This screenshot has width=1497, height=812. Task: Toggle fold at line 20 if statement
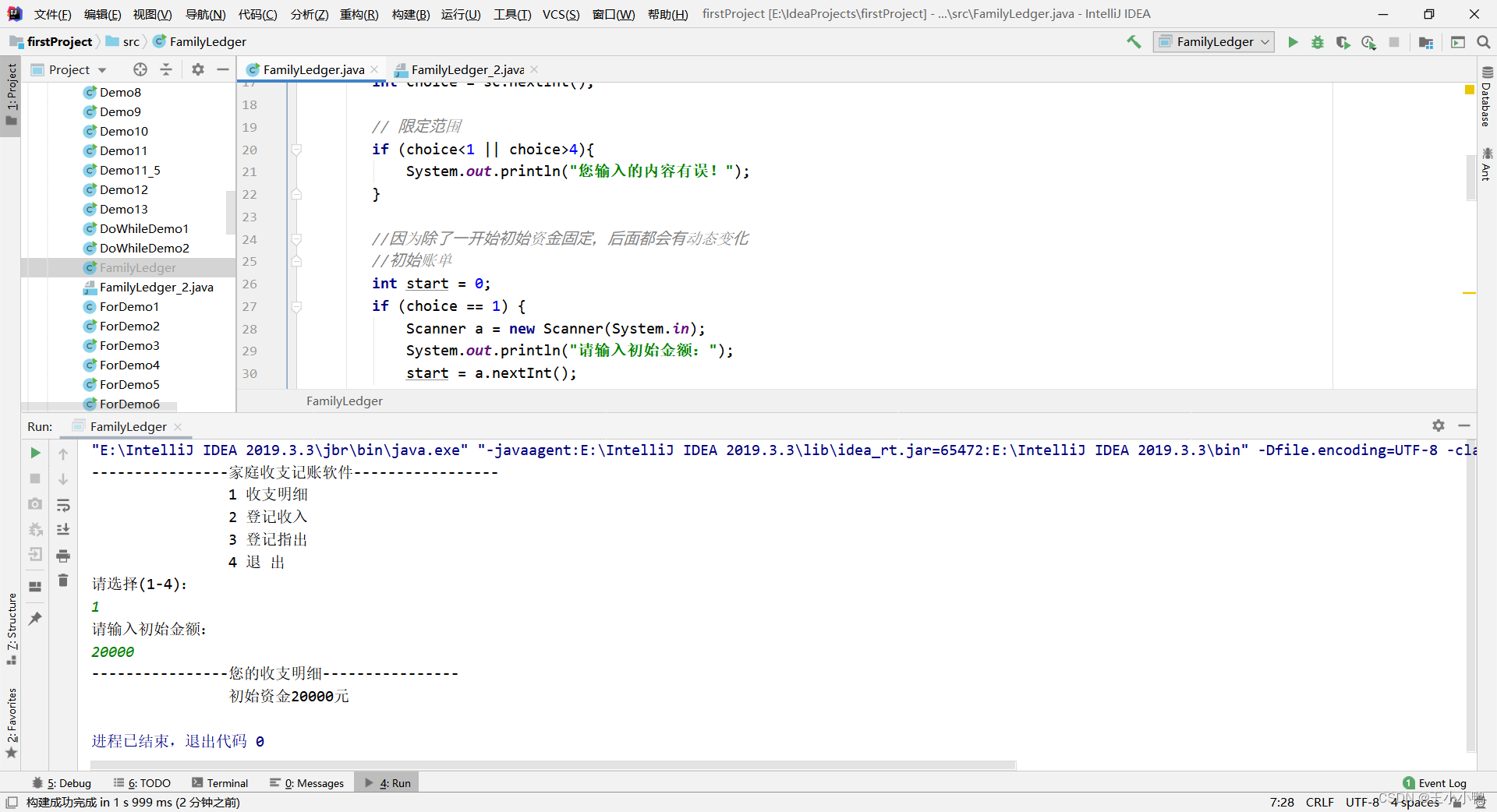coord(296,149)
